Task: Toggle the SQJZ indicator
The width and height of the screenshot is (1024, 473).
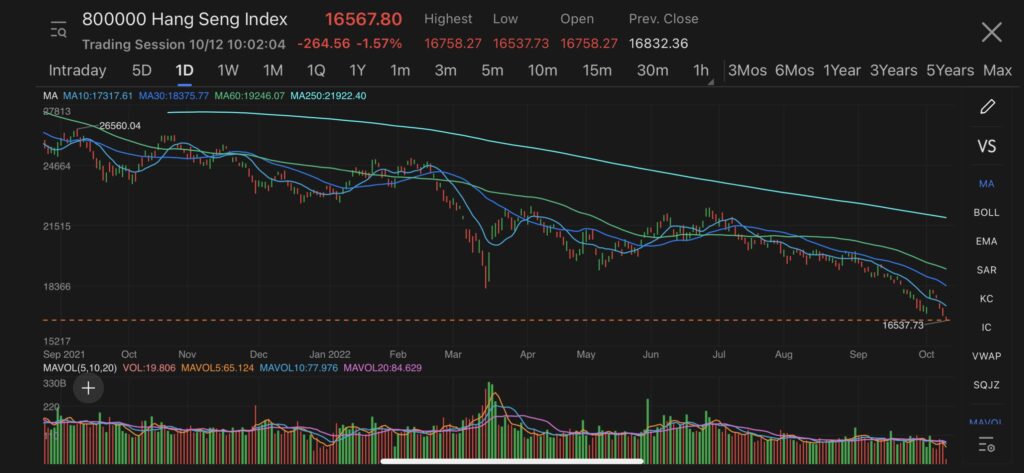Action: (x=986, y=385)
